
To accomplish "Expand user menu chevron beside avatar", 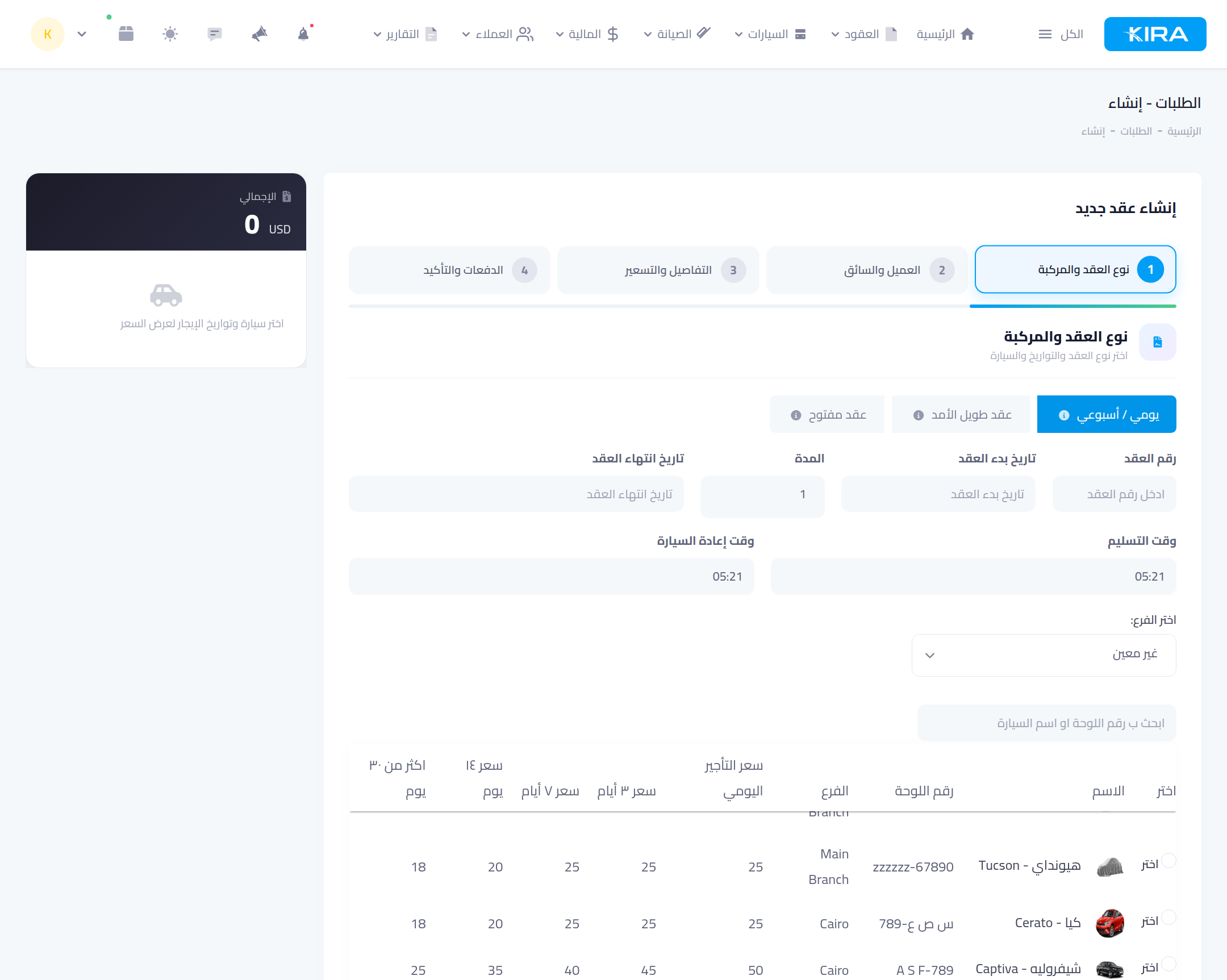I will 82,34.
